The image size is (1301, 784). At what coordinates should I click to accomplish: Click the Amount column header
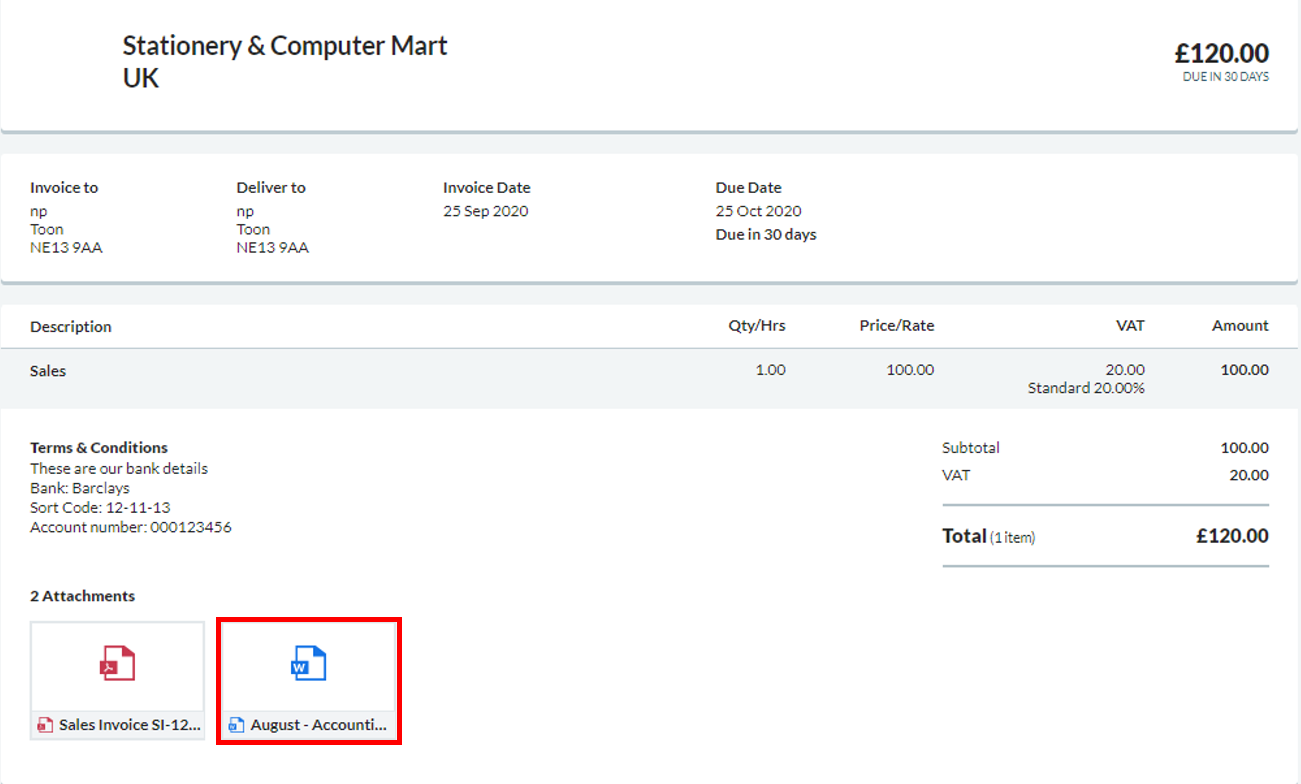pyautogui.click(x=1240, y=326)
